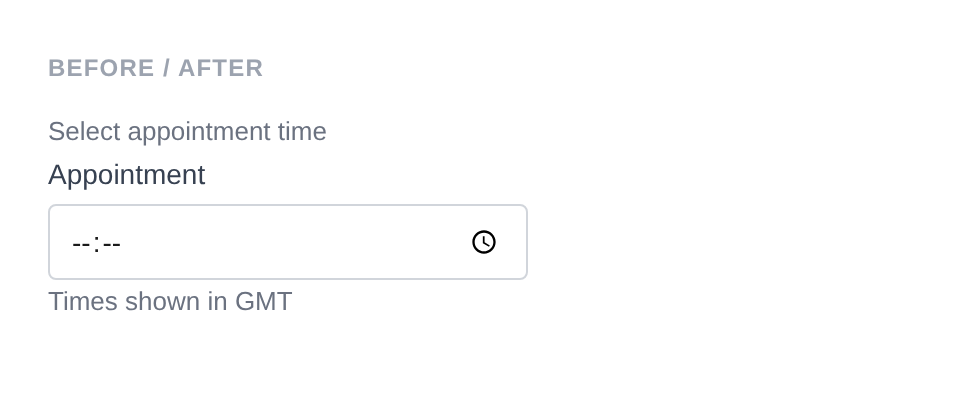Select the minutes placeholder in time field
Image resolution: width=960 pixels, height=406 pixels.
[111, 244]
